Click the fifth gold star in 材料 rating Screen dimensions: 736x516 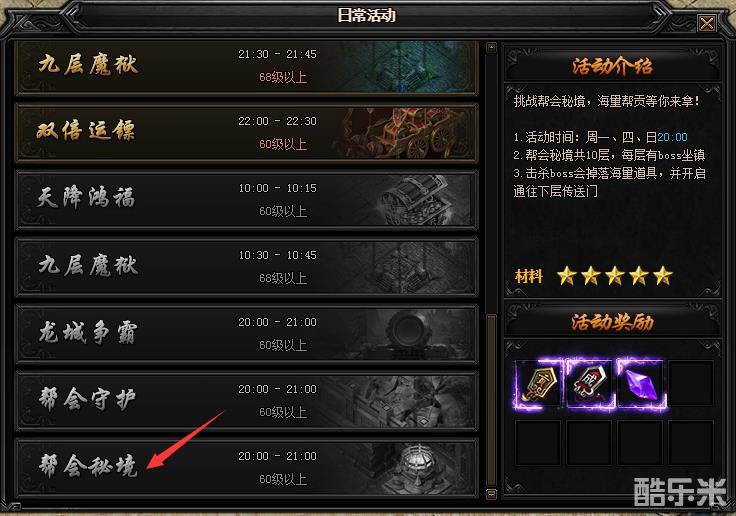click(x=663, y=276)
